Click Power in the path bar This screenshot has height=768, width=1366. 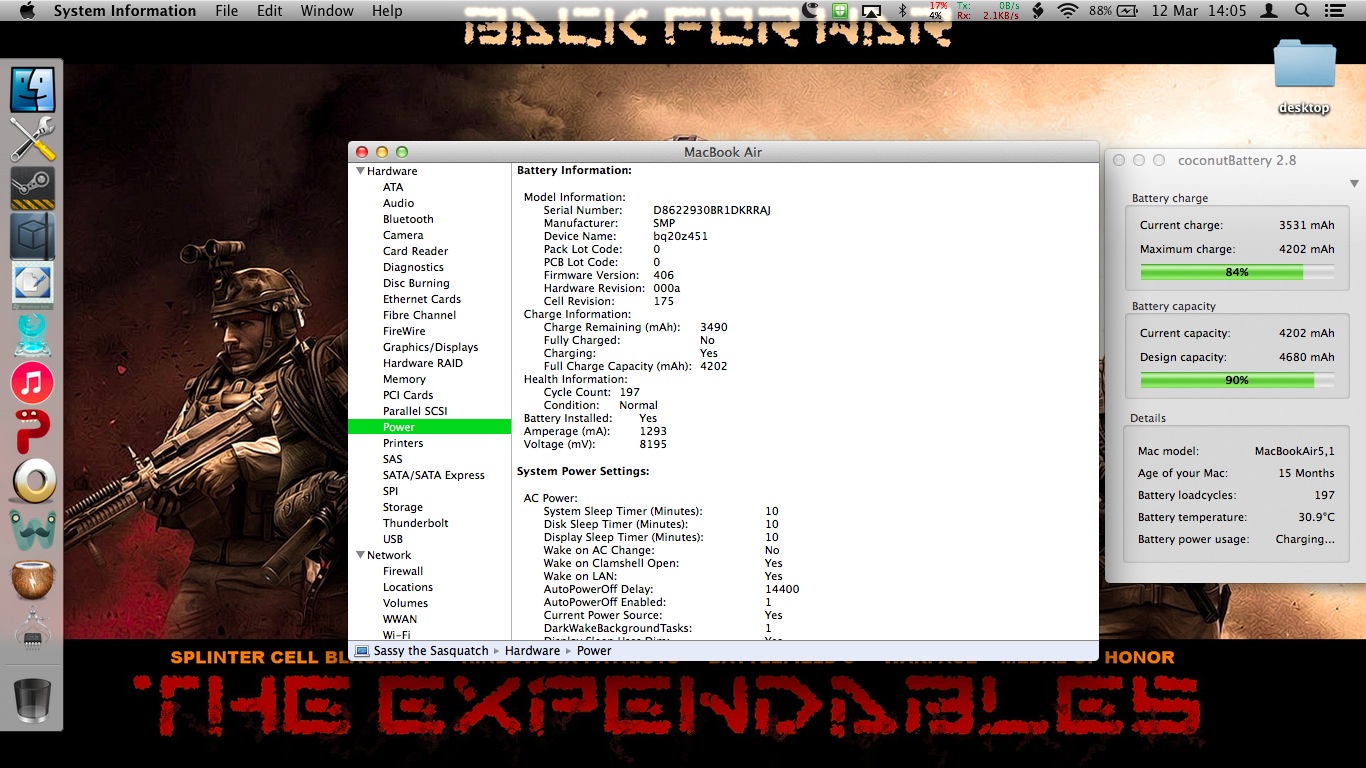click(594, 650)
